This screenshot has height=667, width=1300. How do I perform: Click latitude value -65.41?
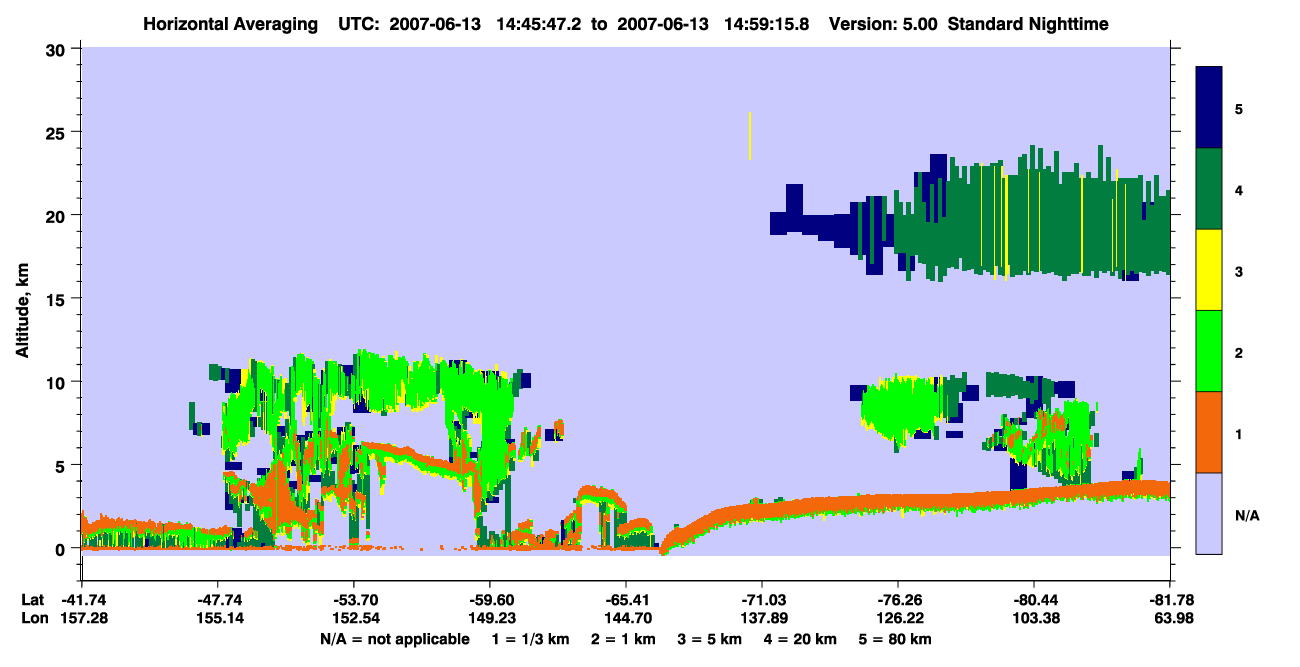tap(625, 600)
